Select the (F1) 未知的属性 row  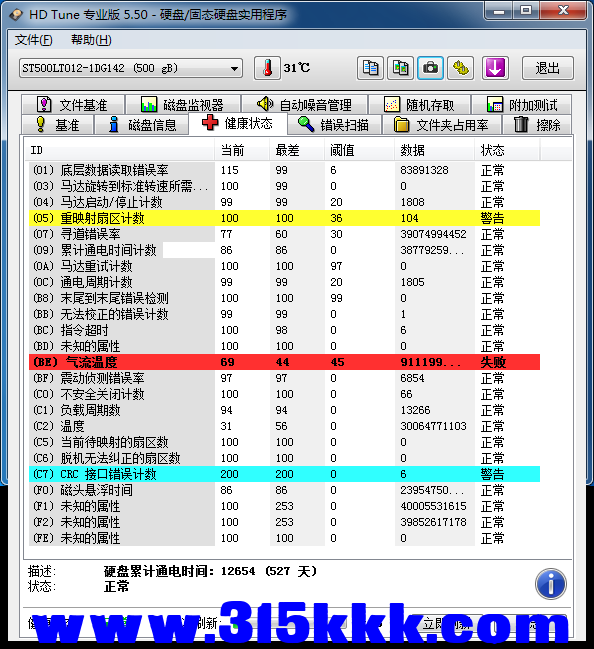click(284, 506)
